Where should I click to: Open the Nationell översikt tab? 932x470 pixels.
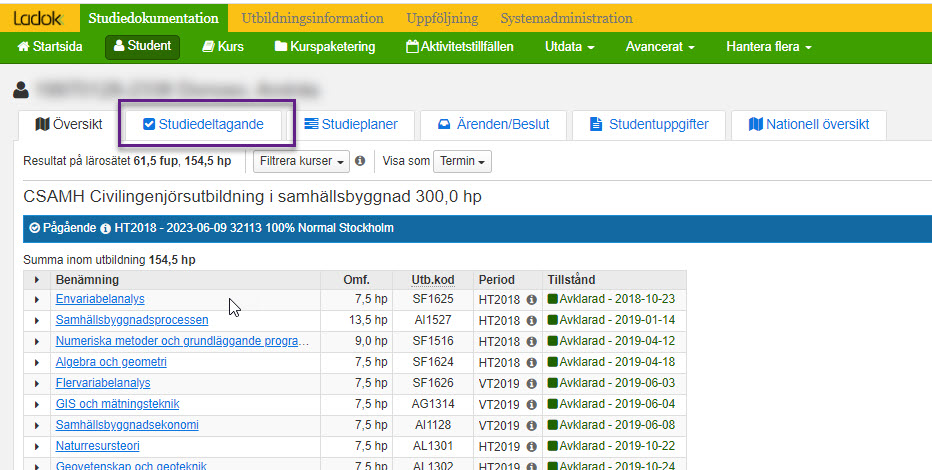808,125
